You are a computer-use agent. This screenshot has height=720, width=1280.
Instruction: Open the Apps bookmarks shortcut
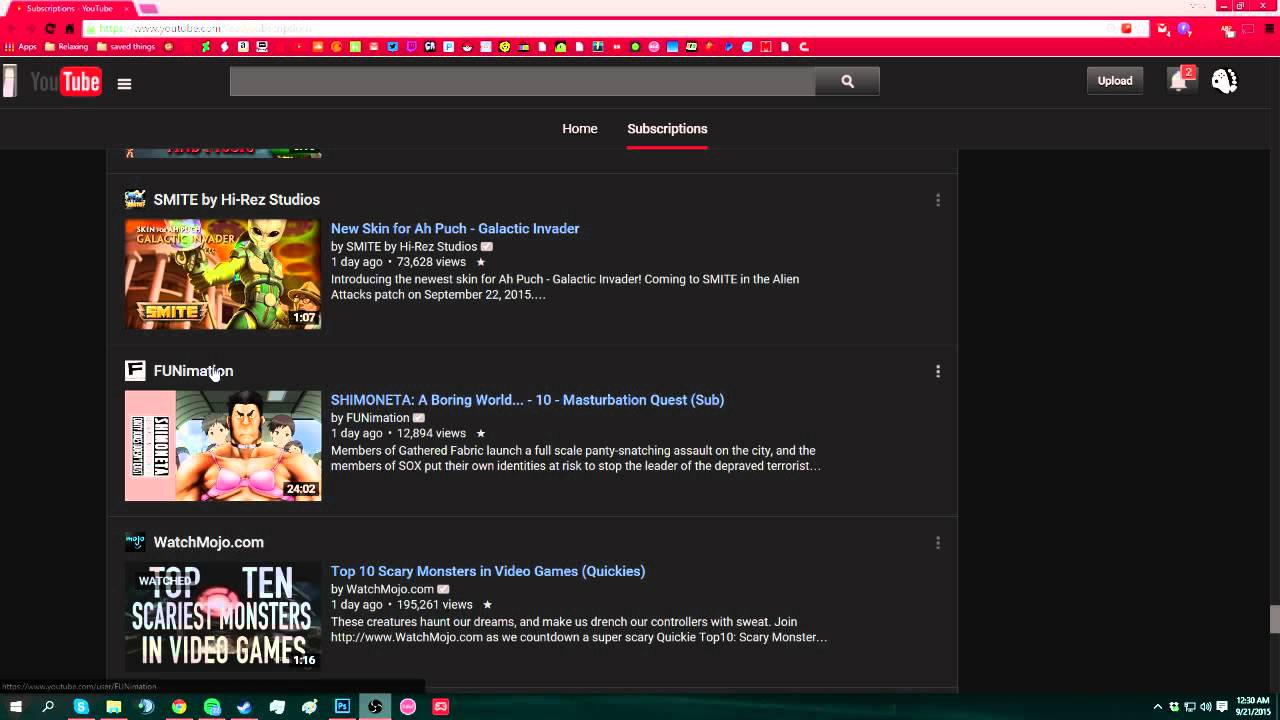point(21,47)
